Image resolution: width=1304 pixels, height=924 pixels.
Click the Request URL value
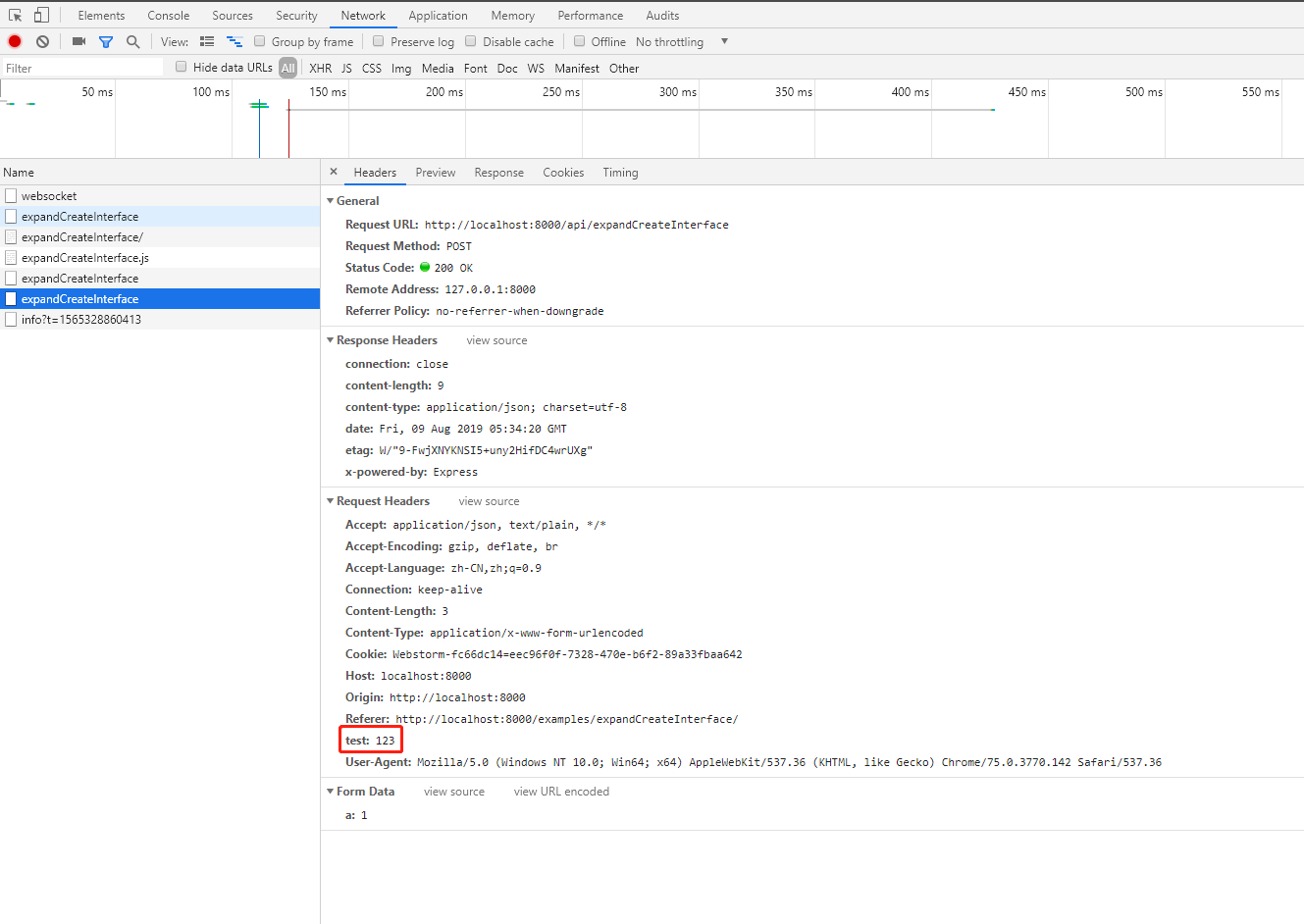coord(577,225)
